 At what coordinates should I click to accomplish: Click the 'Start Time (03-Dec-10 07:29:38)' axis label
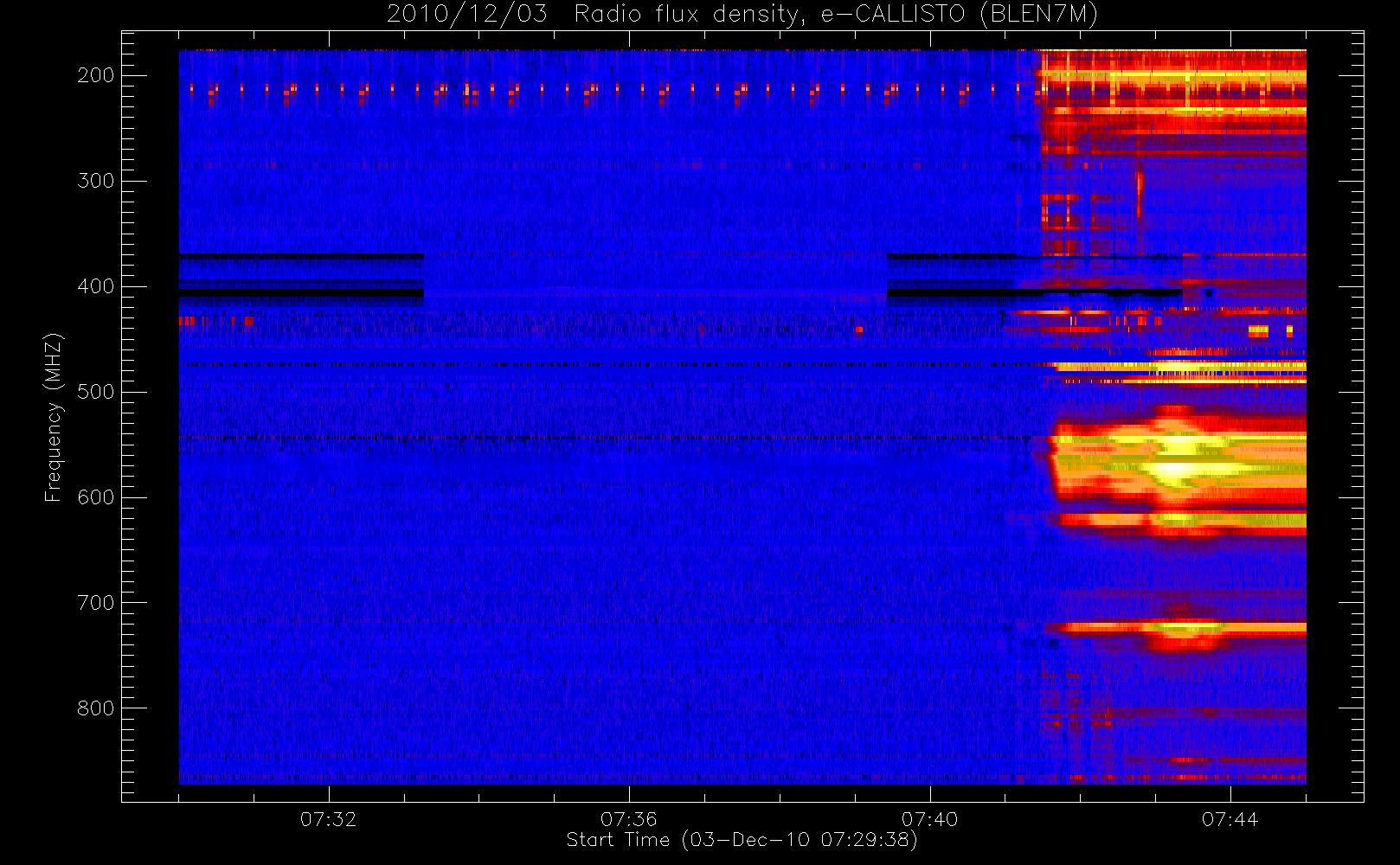[742, 840]
